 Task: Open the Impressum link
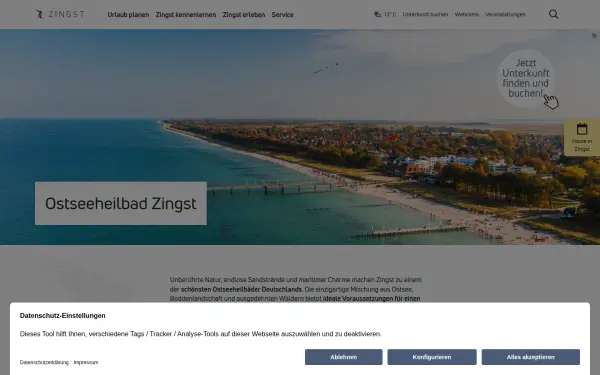pyautogui.click(x=86, y=362)
